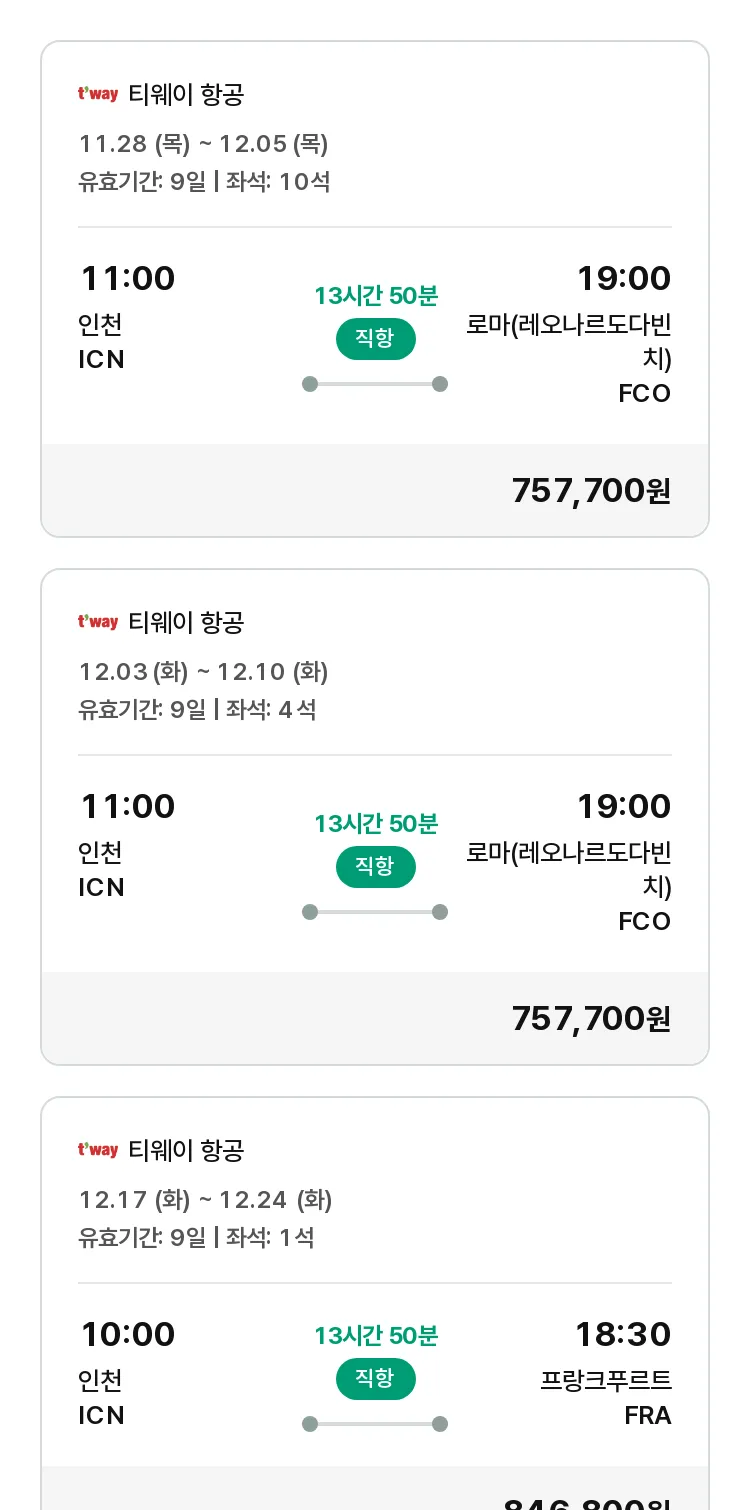750x1510 pixels.
Task: Open the 12.03 (화) ~ 12.10 (화) date range
Action: (204, 672)
